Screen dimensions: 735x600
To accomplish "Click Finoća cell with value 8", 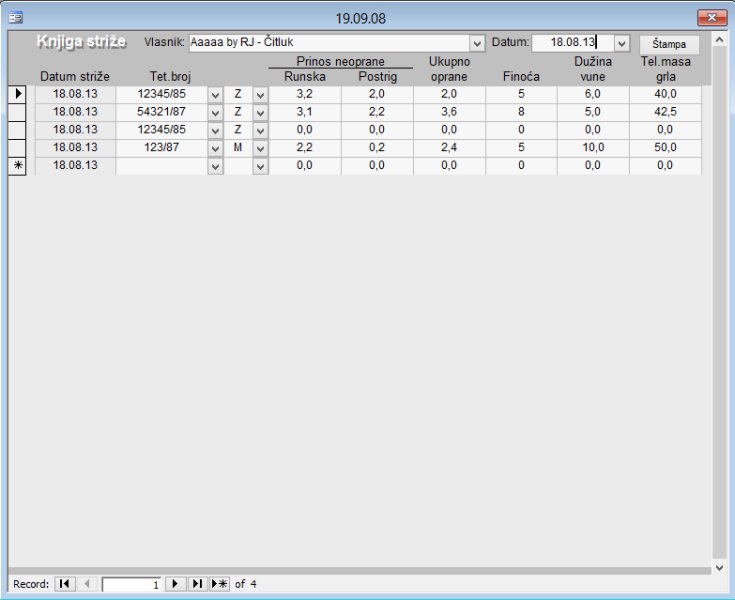I will click(x=521, y=112).
